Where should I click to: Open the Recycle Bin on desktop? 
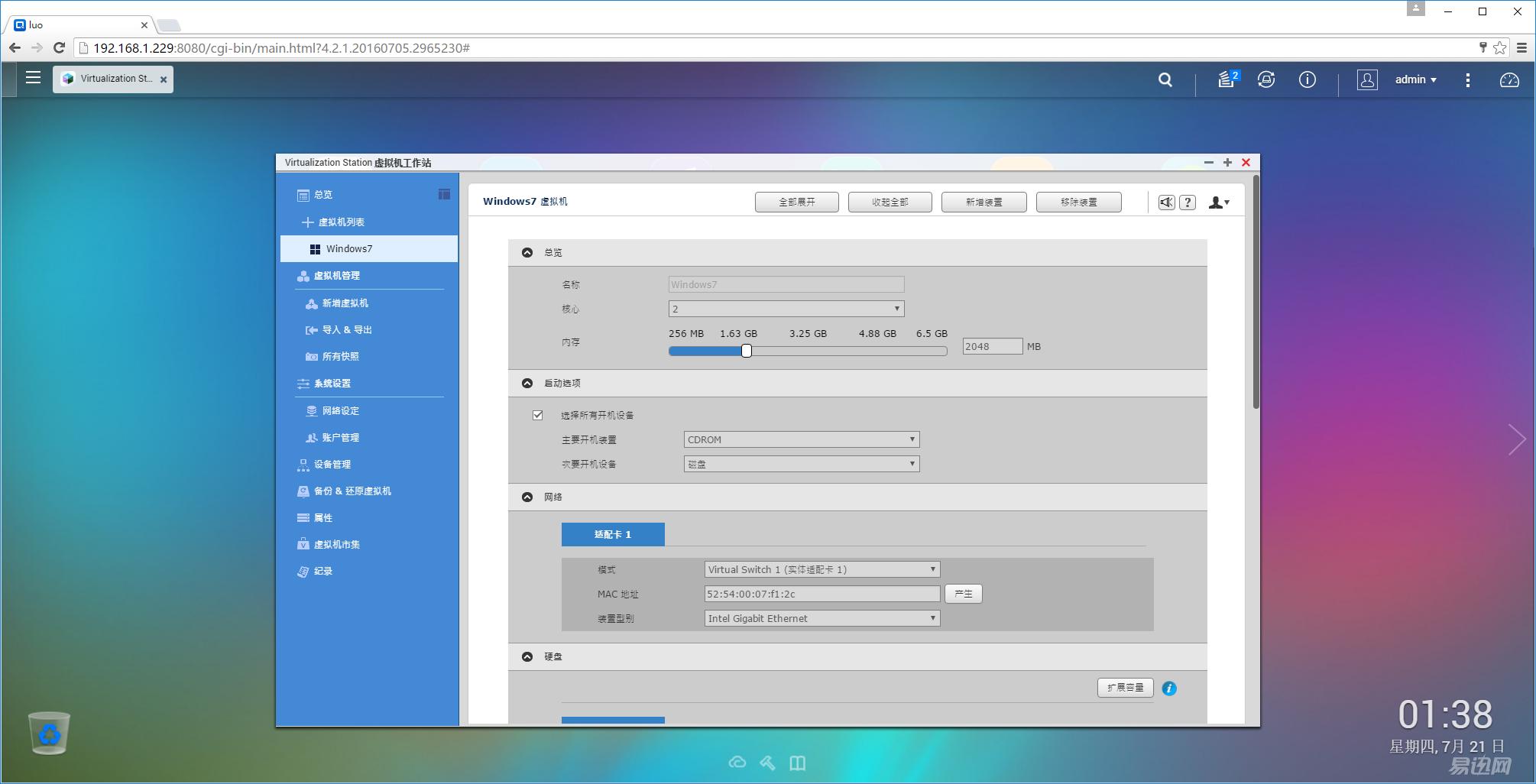[49, 733]
